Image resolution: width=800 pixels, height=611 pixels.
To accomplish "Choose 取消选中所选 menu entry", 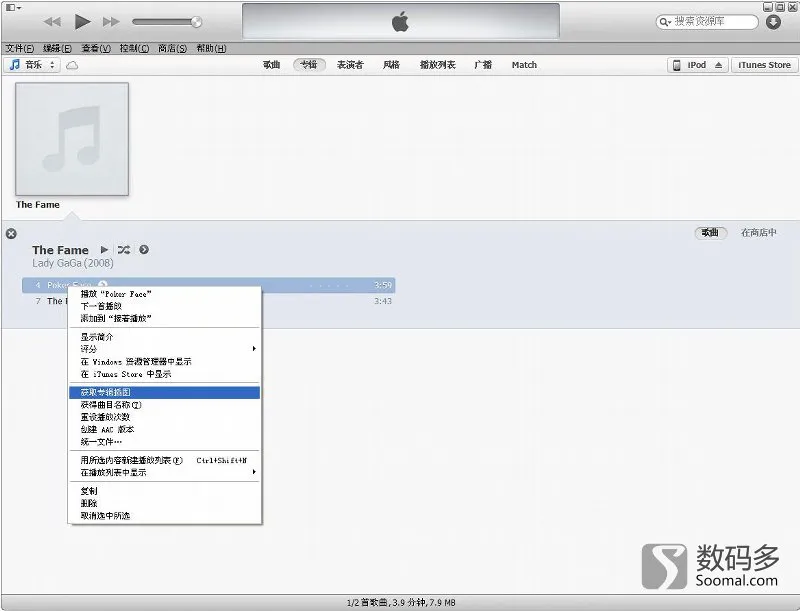I will [x=164, y=516].
